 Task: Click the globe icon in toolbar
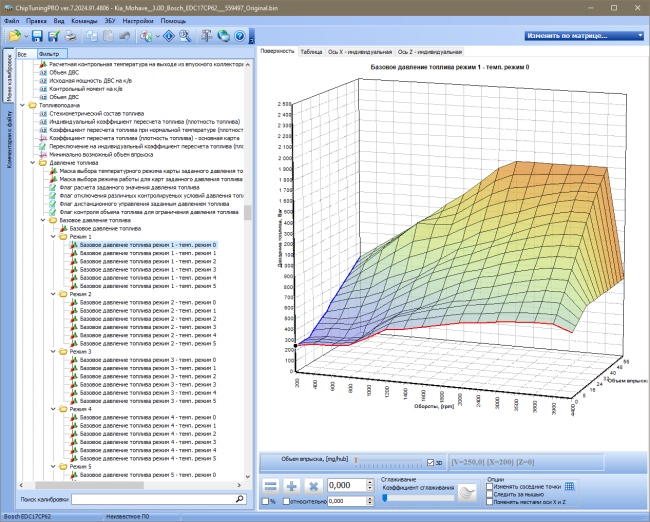coord(223,36)
